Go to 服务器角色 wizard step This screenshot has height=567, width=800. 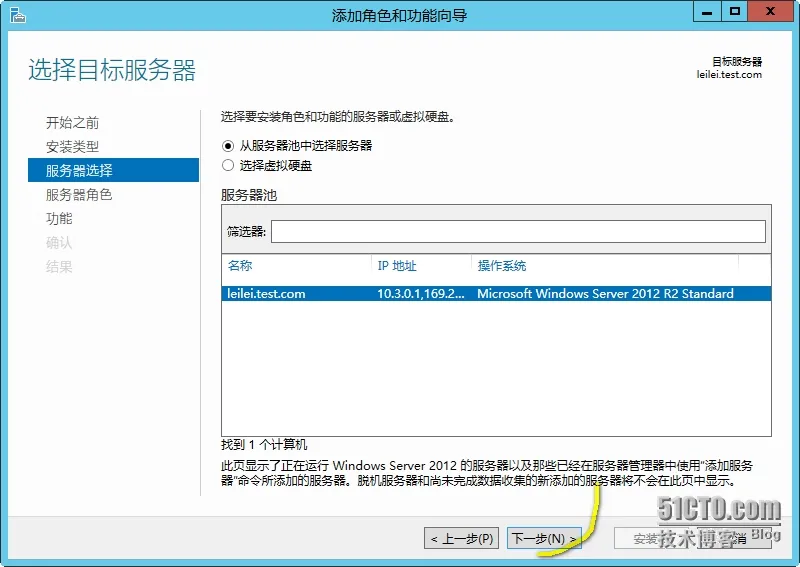(79, 194)
